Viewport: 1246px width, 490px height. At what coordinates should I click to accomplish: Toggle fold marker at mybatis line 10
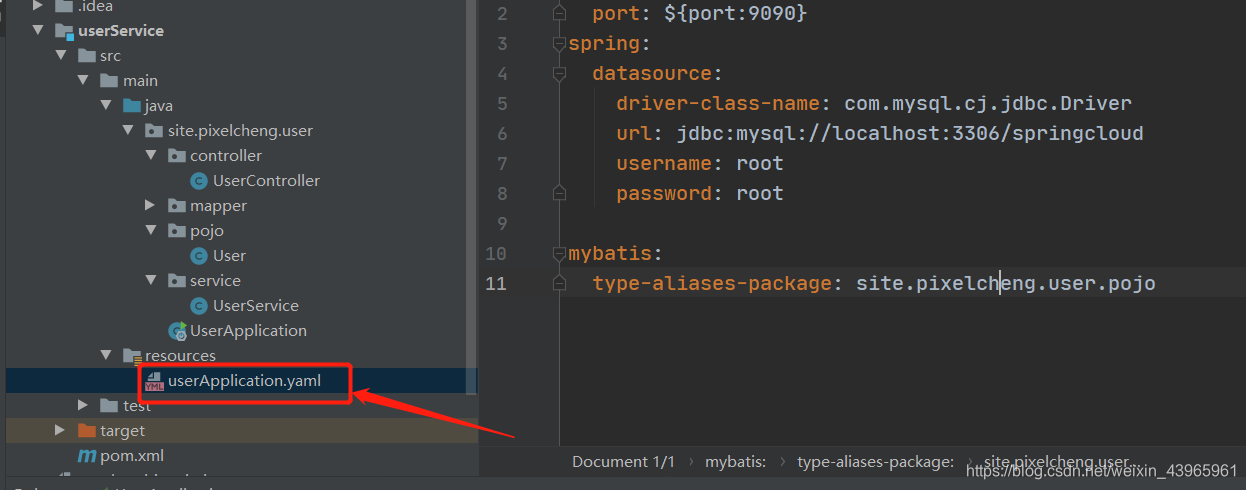(x=559, y=254)
